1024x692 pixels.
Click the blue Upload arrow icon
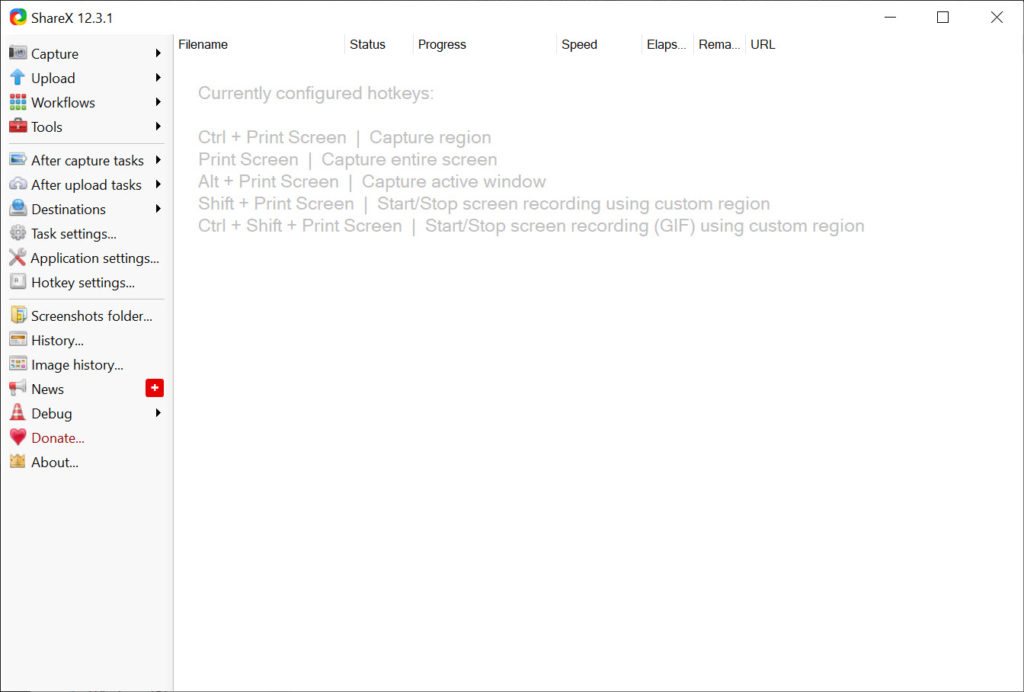(x=18, y=78)
